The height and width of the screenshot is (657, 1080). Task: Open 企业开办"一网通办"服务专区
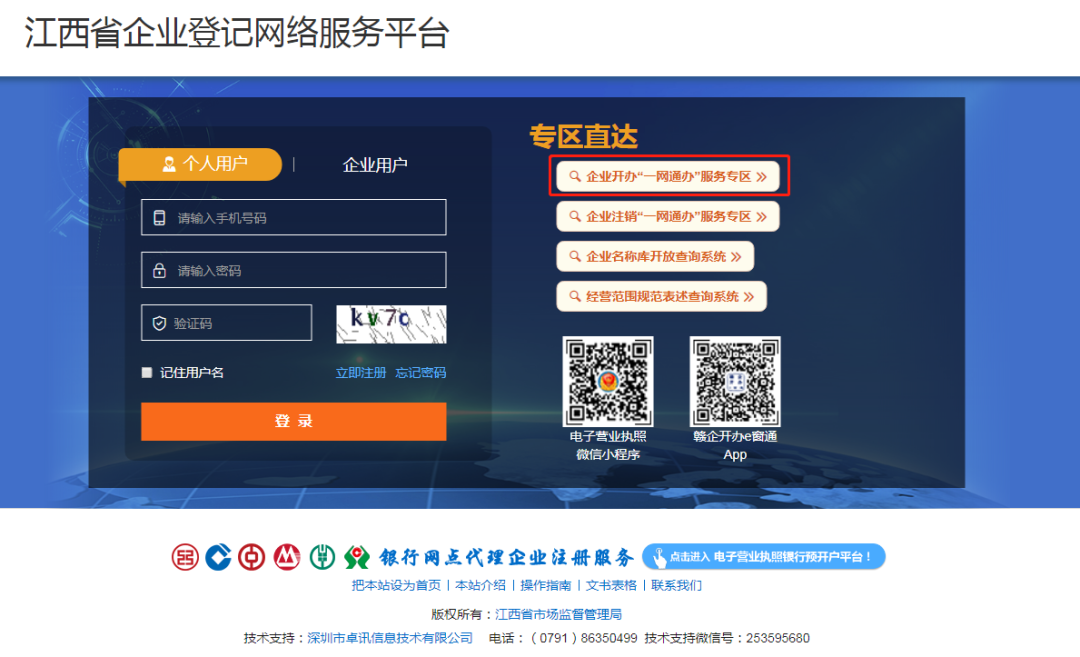668,176
